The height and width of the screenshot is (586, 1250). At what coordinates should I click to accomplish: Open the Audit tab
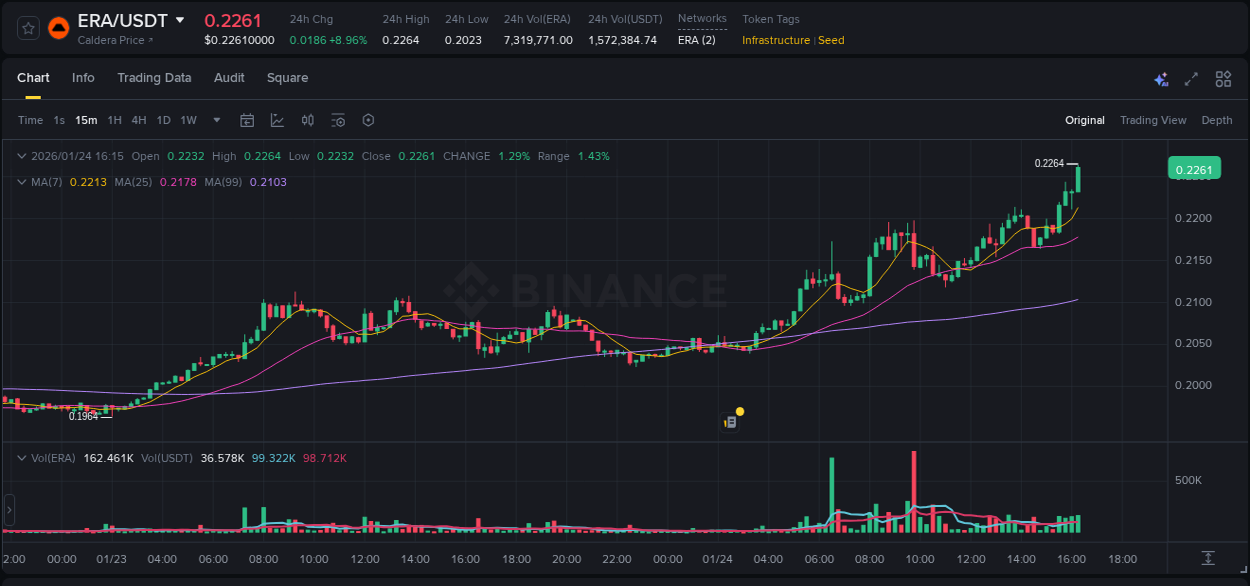[229, 78]
